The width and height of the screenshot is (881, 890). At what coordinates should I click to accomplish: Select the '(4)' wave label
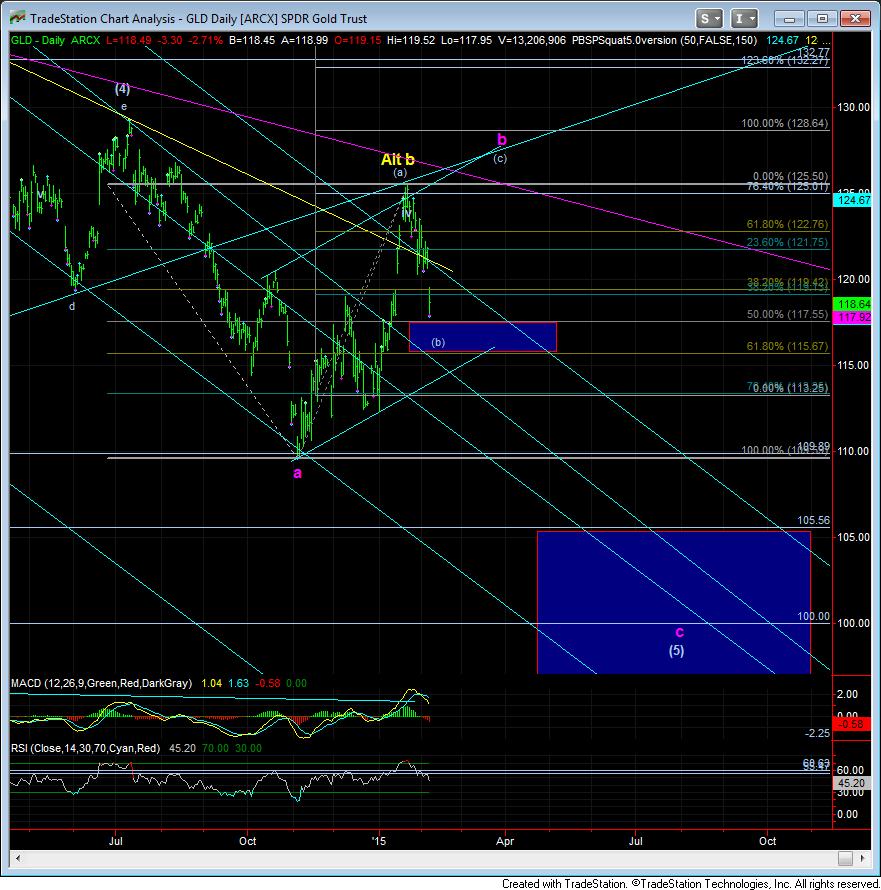[123, 89]
